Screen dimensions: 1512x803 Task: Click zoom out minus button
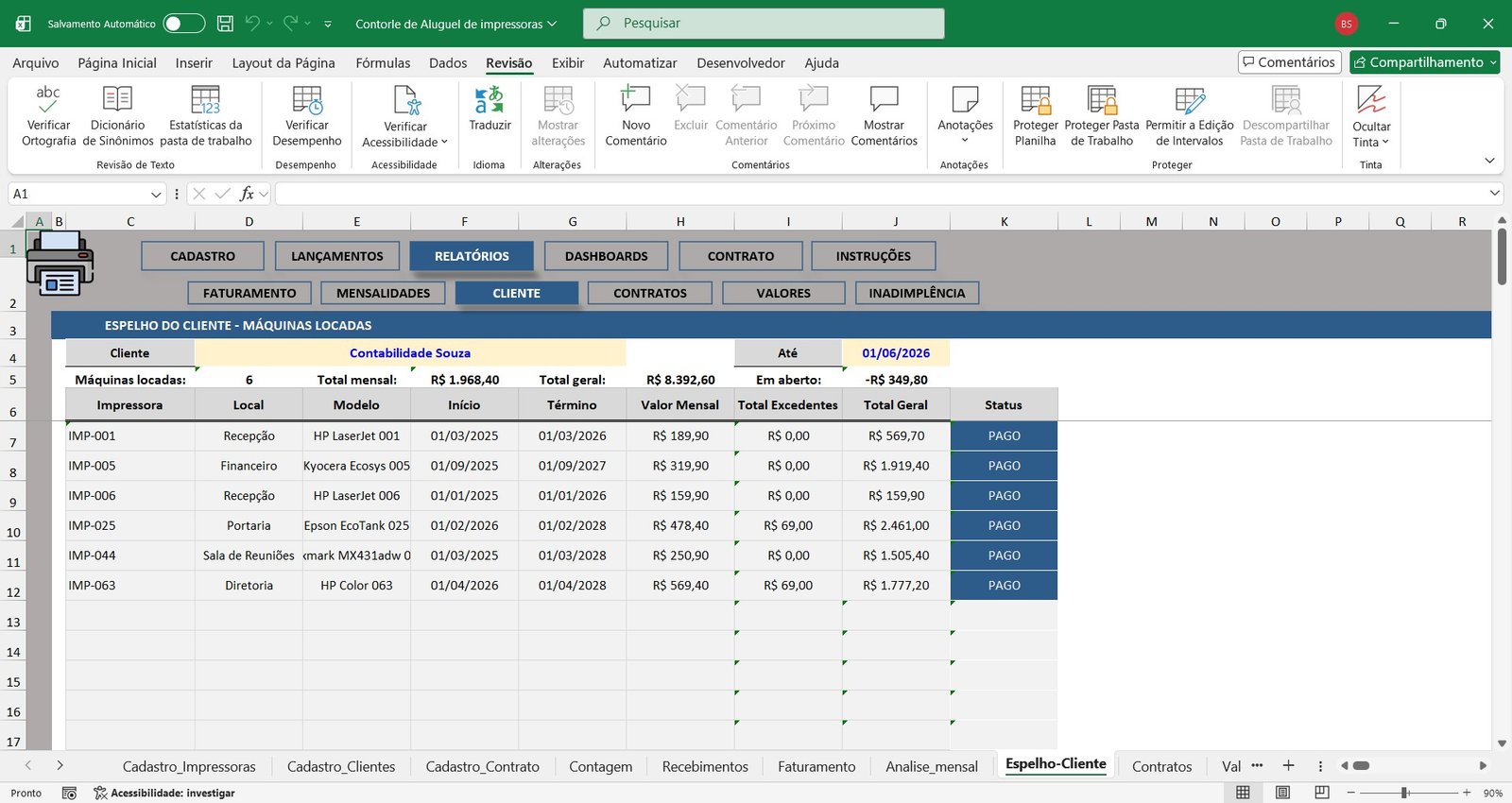1350,793
